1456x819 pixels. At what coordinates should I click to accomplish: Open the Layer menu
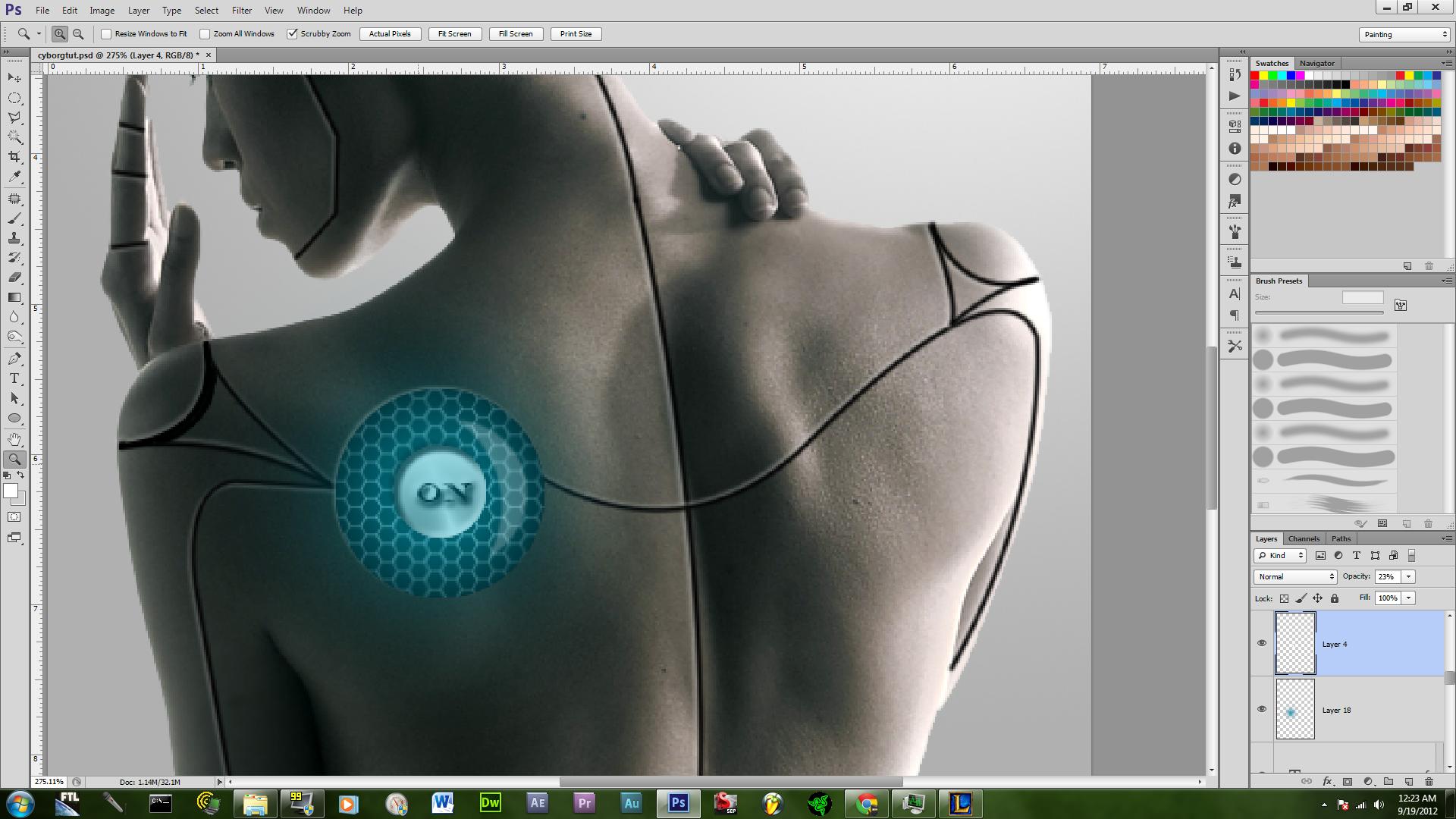(x=138, y=11)
